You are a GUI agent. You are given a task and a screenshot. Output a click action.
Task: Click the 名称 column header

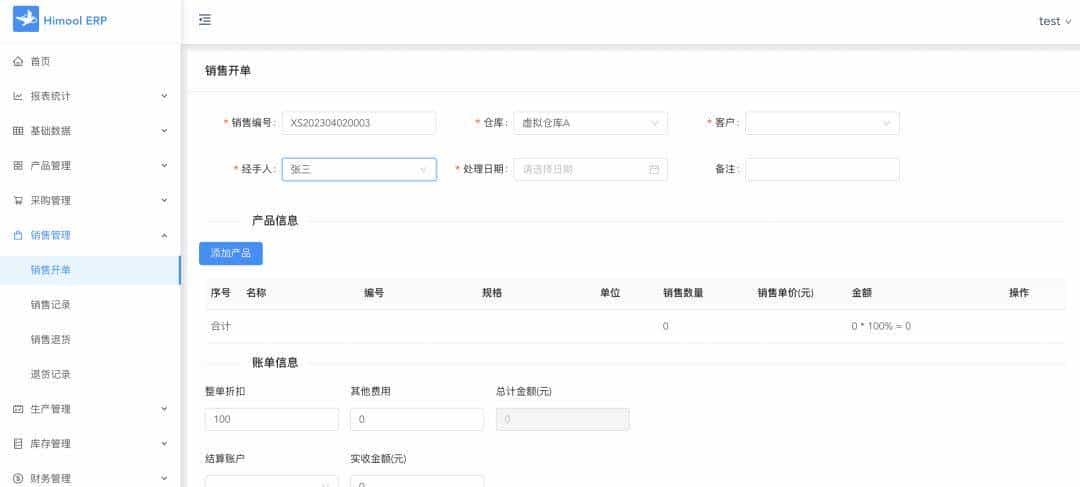point(256,293)
